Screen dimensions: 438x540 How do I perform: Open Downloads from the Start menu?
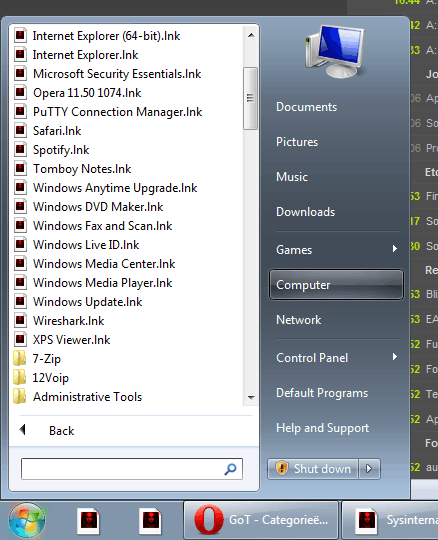tap(305, 212)
